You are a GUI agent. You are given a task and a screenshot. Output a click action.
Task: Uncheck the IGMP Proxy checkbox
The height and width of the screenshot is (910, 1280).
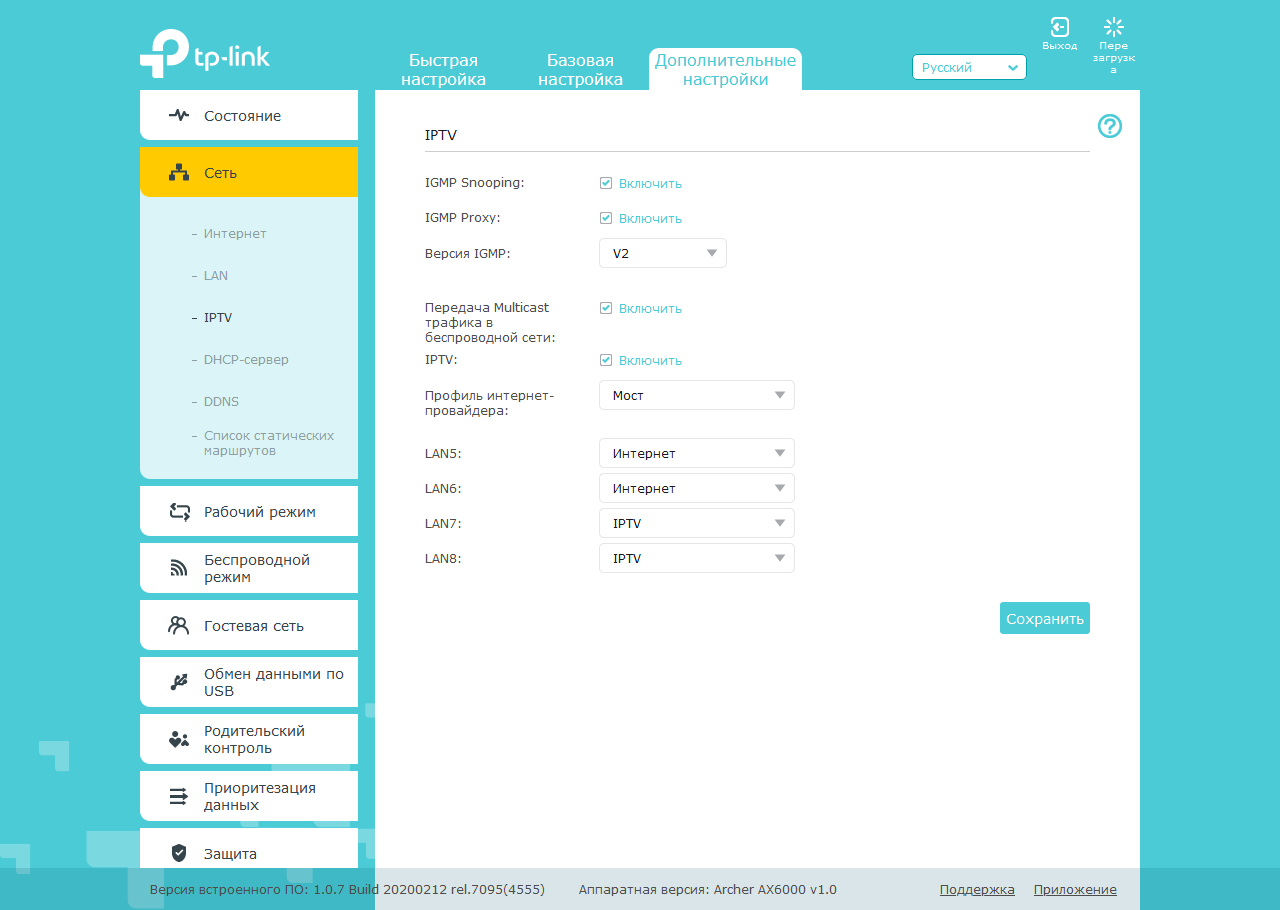click(x=606, y=218)
